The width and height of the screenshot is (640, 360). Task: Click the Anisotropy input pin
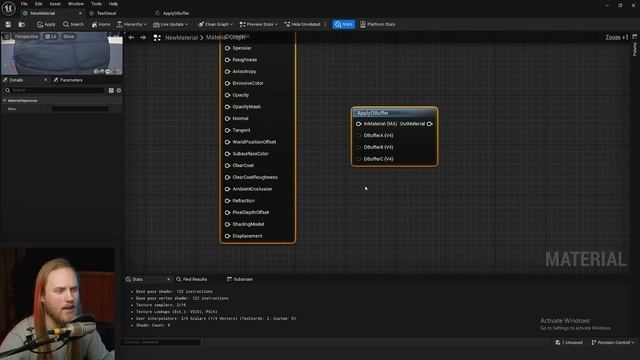228,71
